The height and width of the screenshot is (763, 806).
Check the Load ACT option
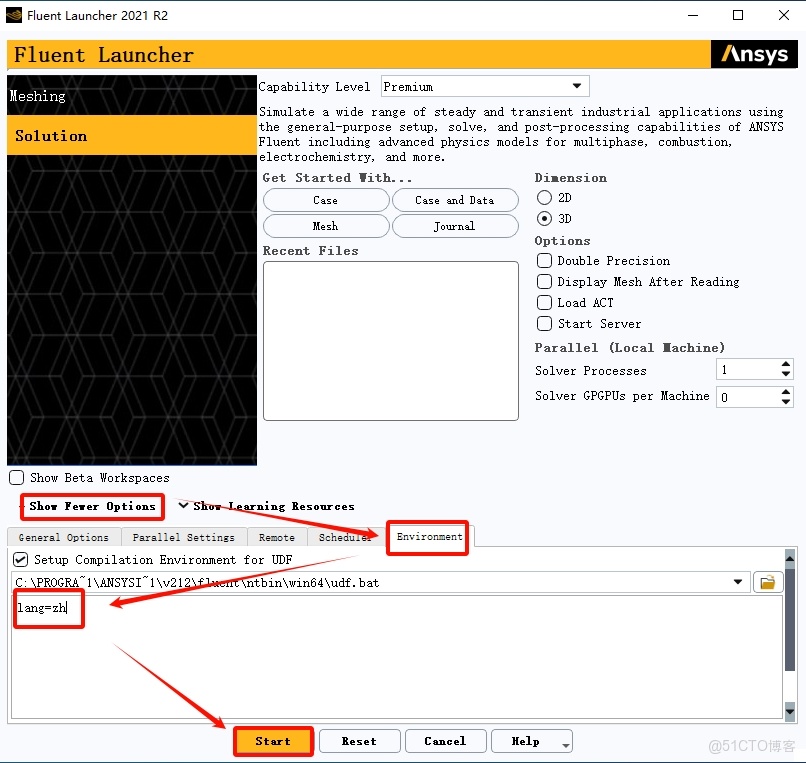pos(544,302)
